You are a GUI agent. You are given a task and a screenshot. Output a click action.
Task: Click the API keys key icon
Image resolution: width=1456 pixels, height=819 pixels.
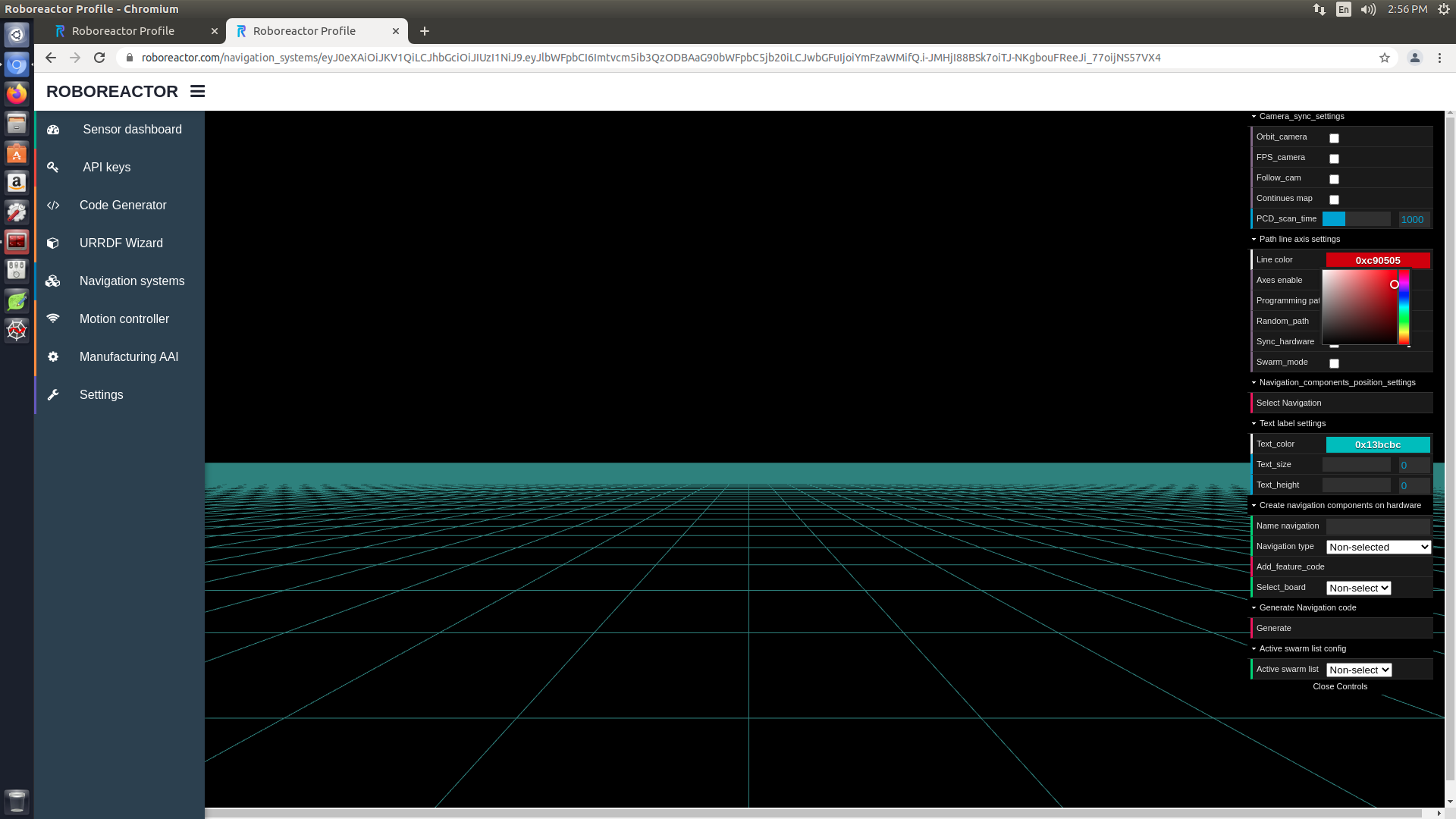pos(53,168)
